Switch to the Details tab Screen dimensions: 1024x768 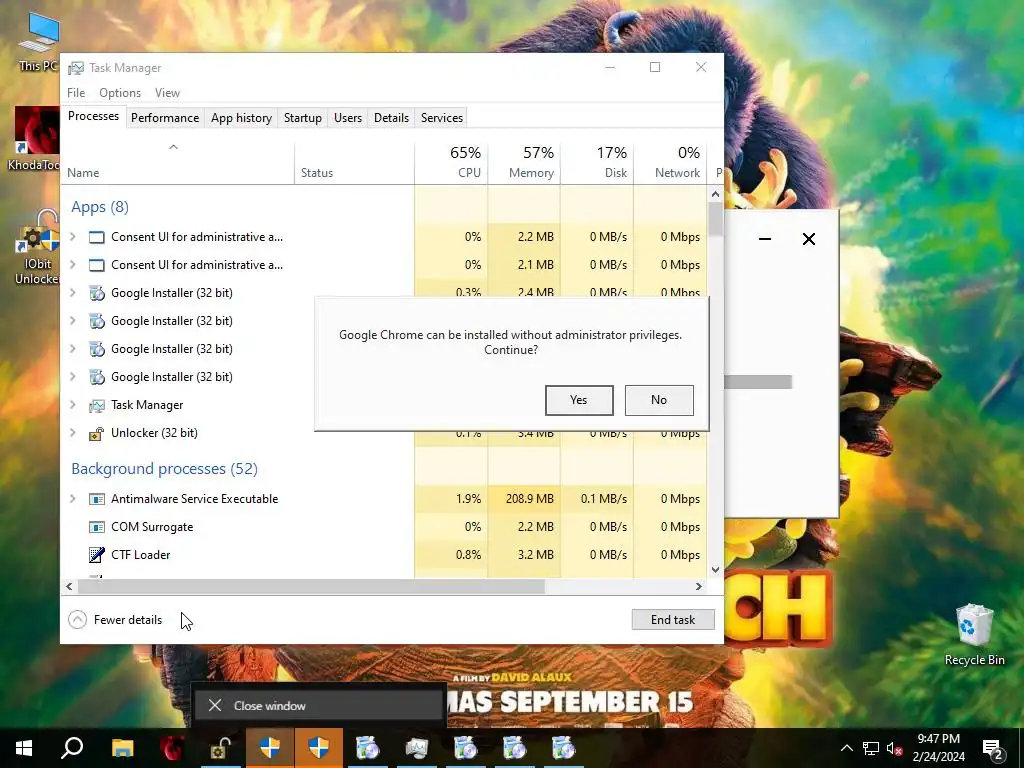point(391,118)
